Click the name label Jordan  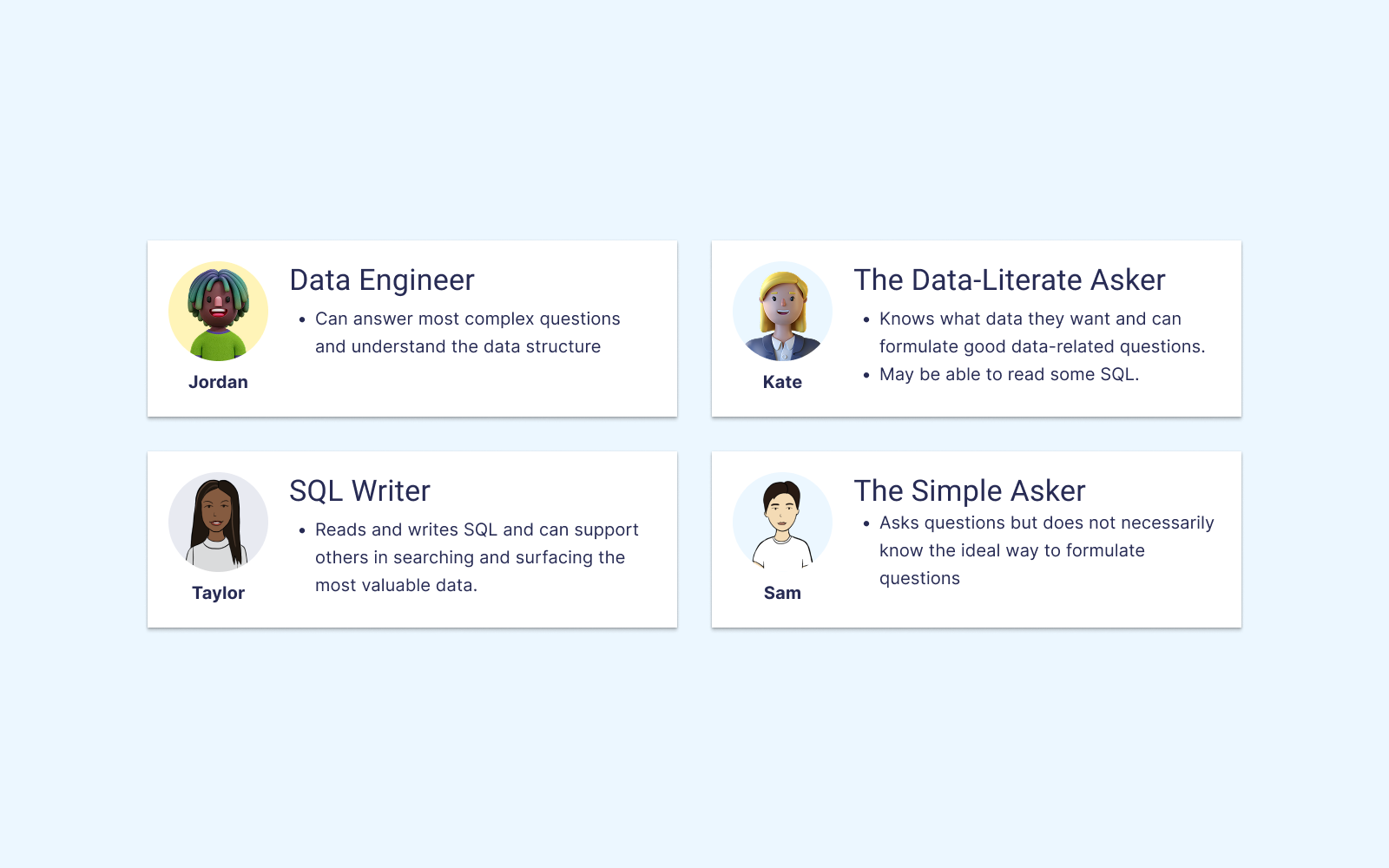point(218,382)
